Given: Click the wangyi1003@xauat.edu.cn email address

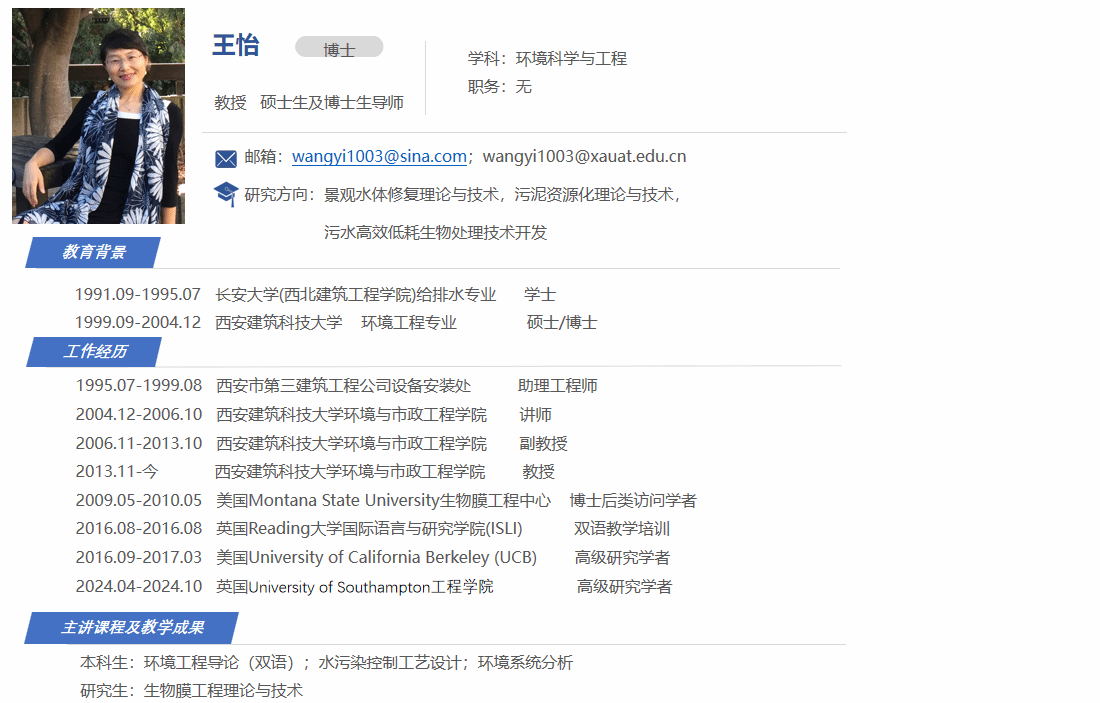Looking at the screenshot, I should [x=584, y=156].
